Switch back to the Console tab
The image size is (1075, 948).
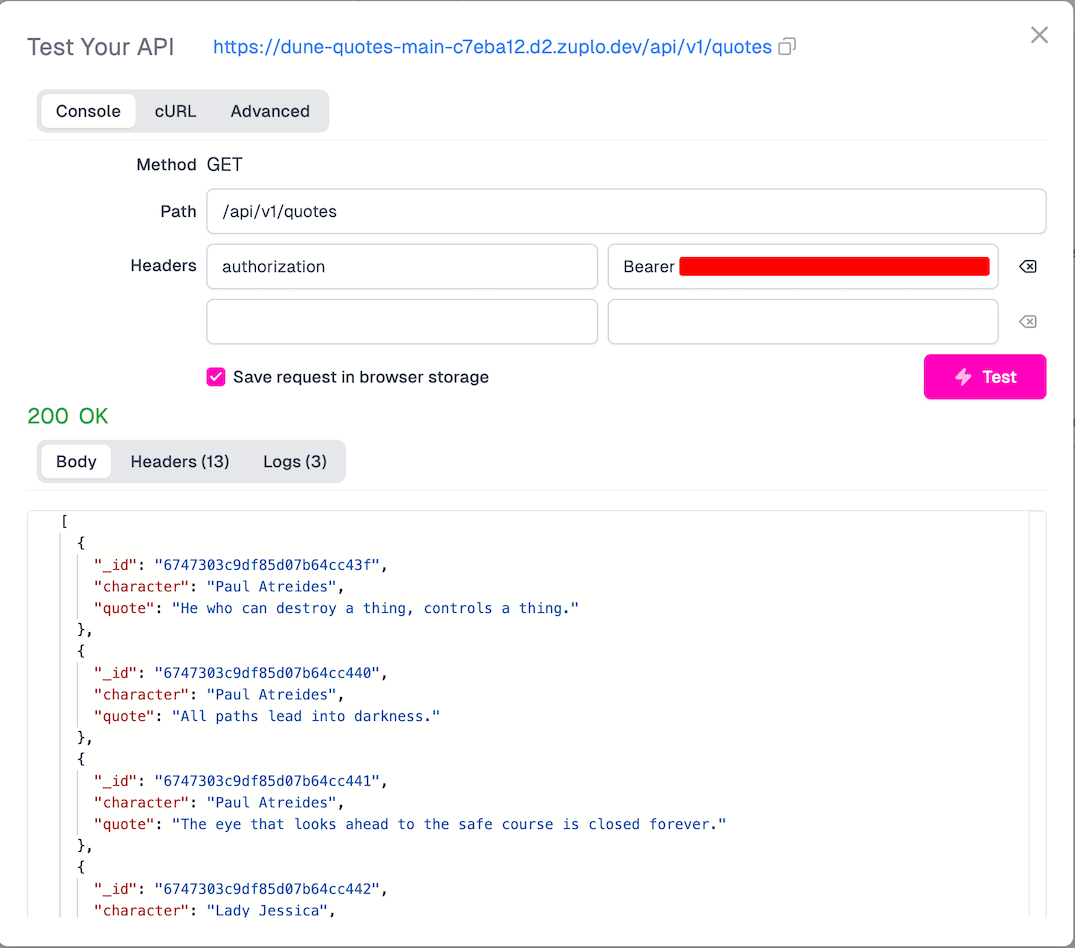point(88,111)
